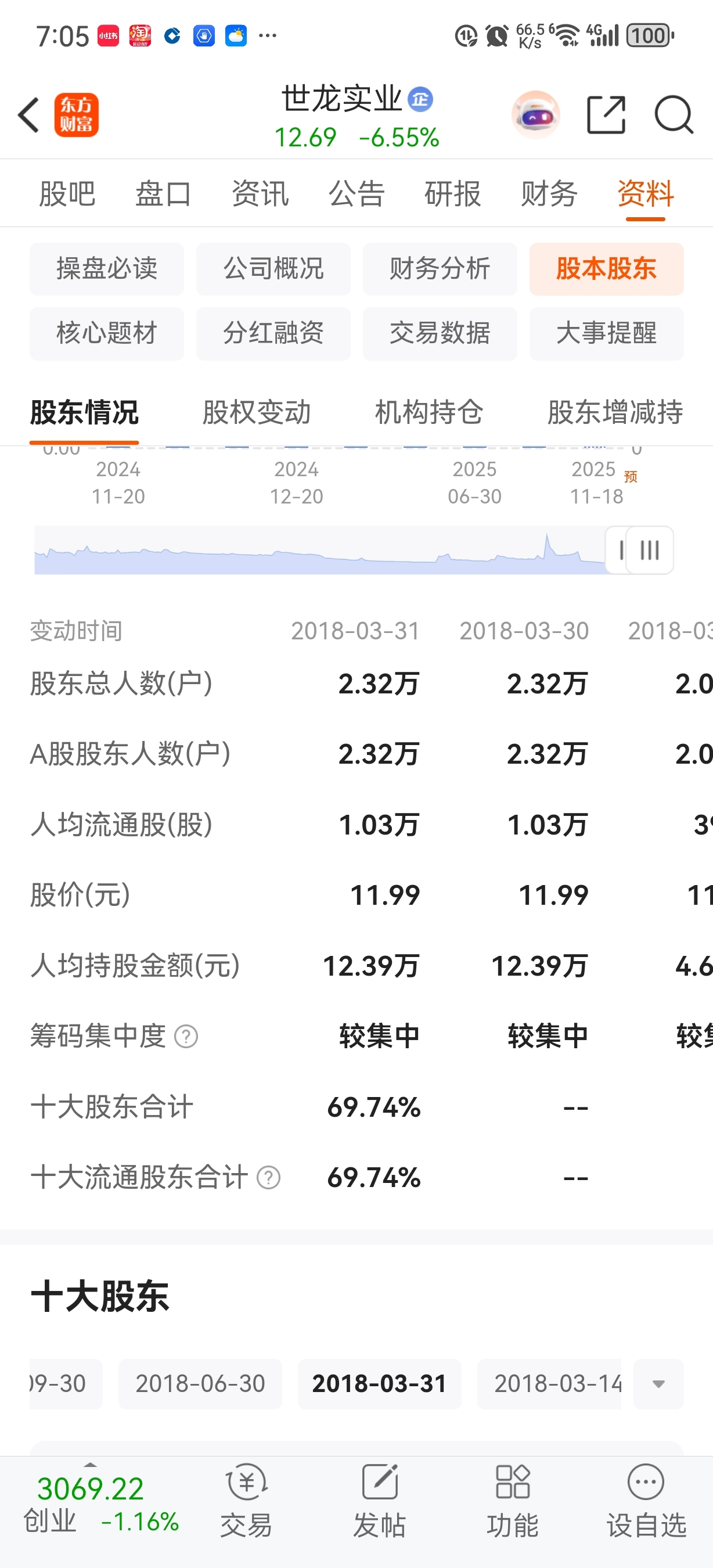Open the 东方财富 logo home icon
This screenshot has width=713, height=1568.
[77, 114]
